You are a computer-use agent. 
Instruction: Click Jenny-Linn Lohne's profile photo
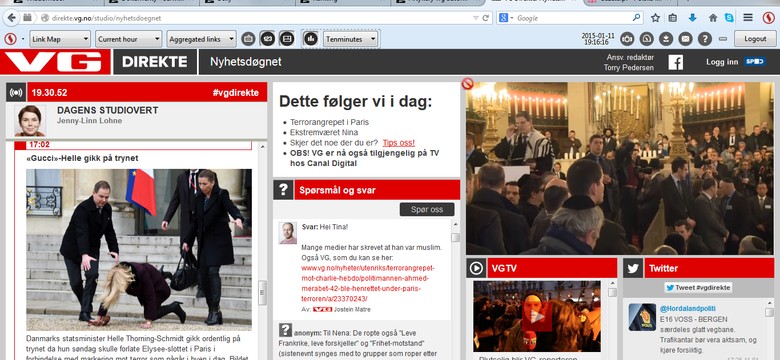click(x=29, y=120)
